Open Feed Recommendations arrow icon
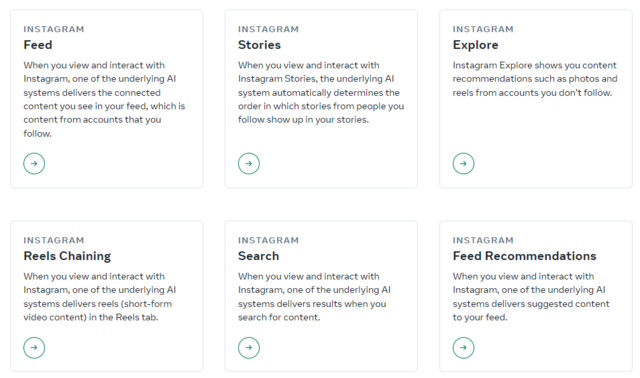 tap(463, 348)
